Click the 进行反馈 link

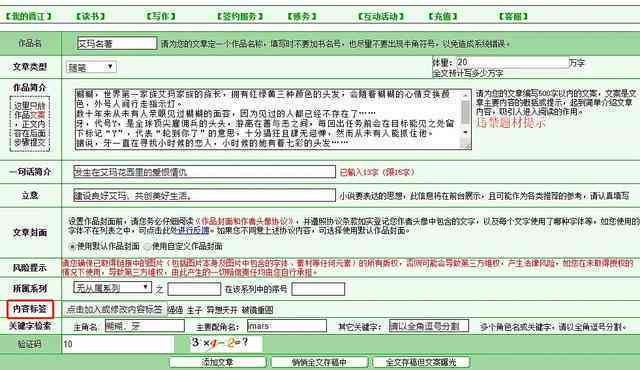pos(193,230)
